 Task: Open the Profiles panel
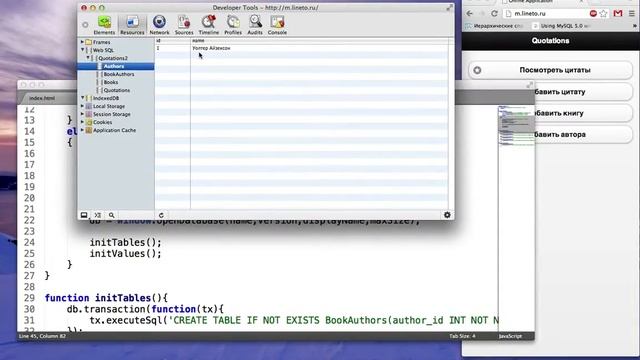233,25
